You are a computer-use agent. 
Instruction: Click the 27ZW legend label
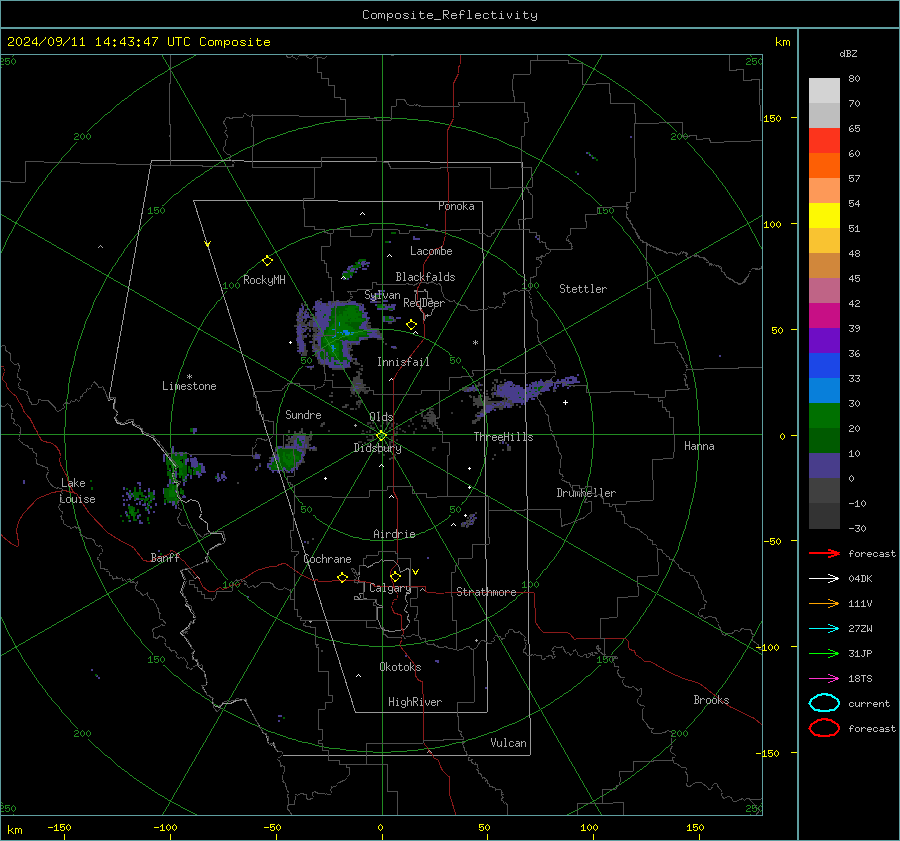coord(860,629)
